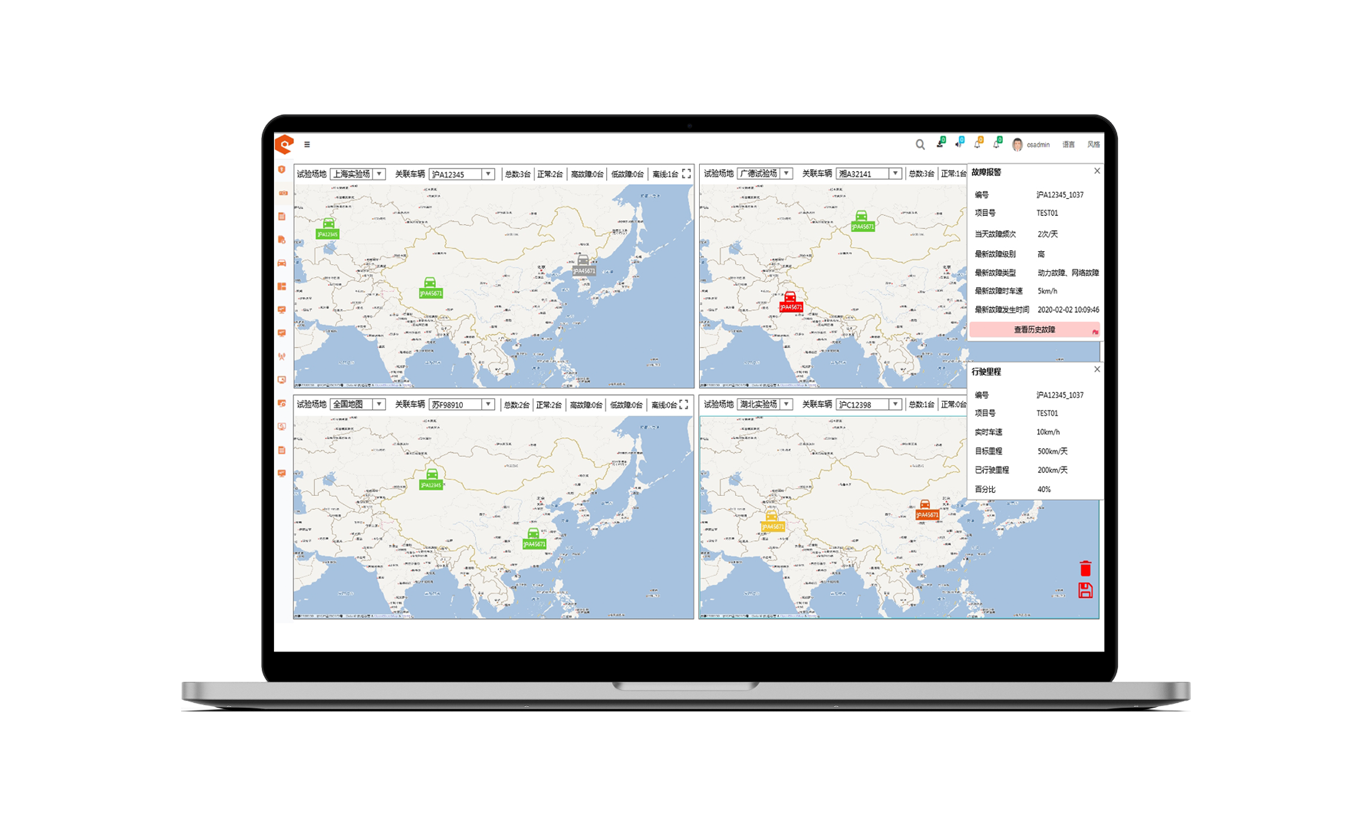1372x826 pixels.
Task: Close the 行驶里程 panel
Action: click(x=1097, y=370)
